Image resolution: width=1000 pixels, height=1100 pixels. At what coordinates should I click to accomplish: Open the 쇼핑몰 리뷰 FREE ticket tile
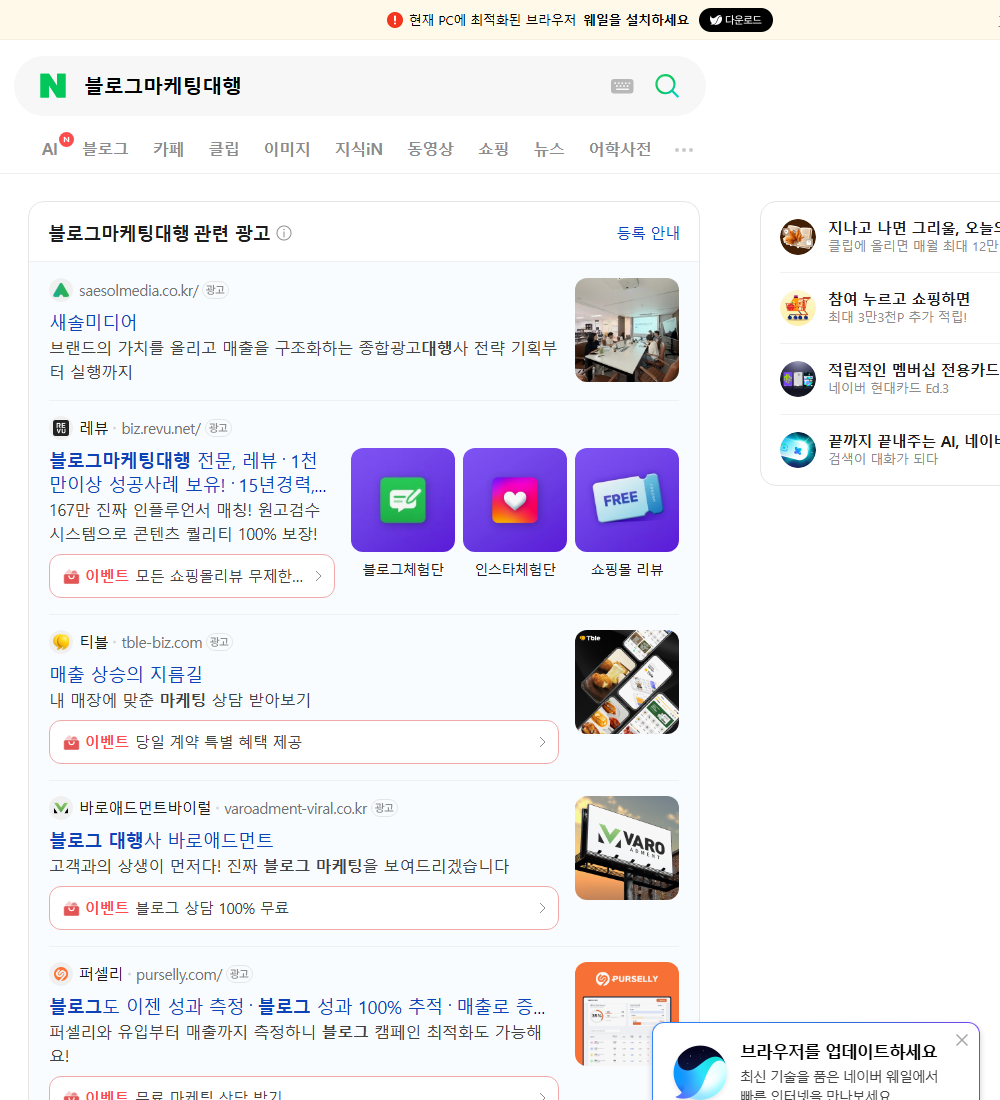click(x=627, y=500)
